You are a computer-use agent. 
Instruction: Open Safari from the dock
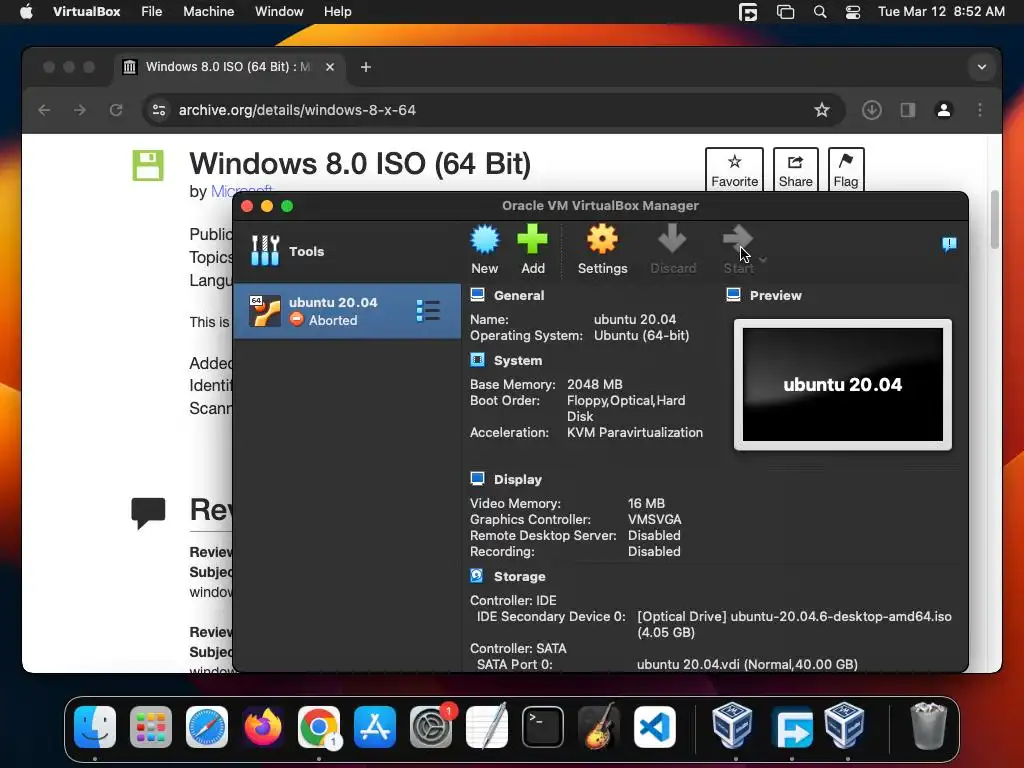tap(207, 727)
